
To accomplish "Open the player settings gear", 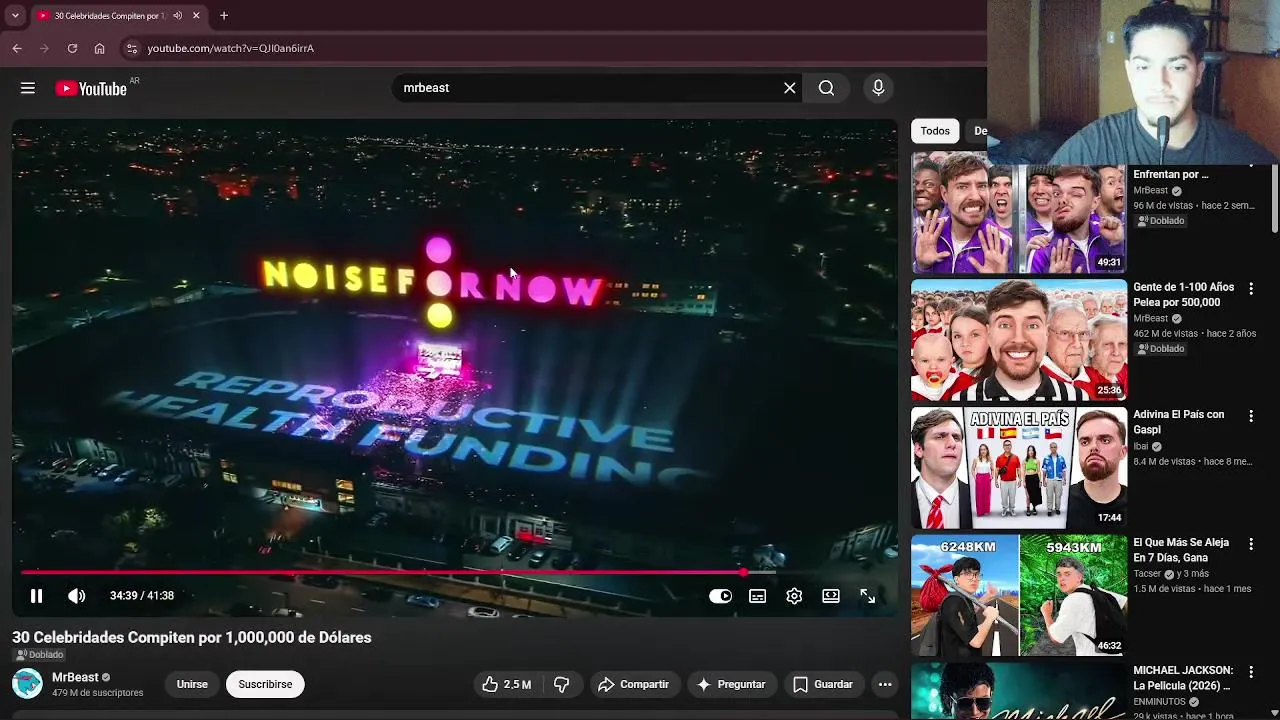I will 794,596.
